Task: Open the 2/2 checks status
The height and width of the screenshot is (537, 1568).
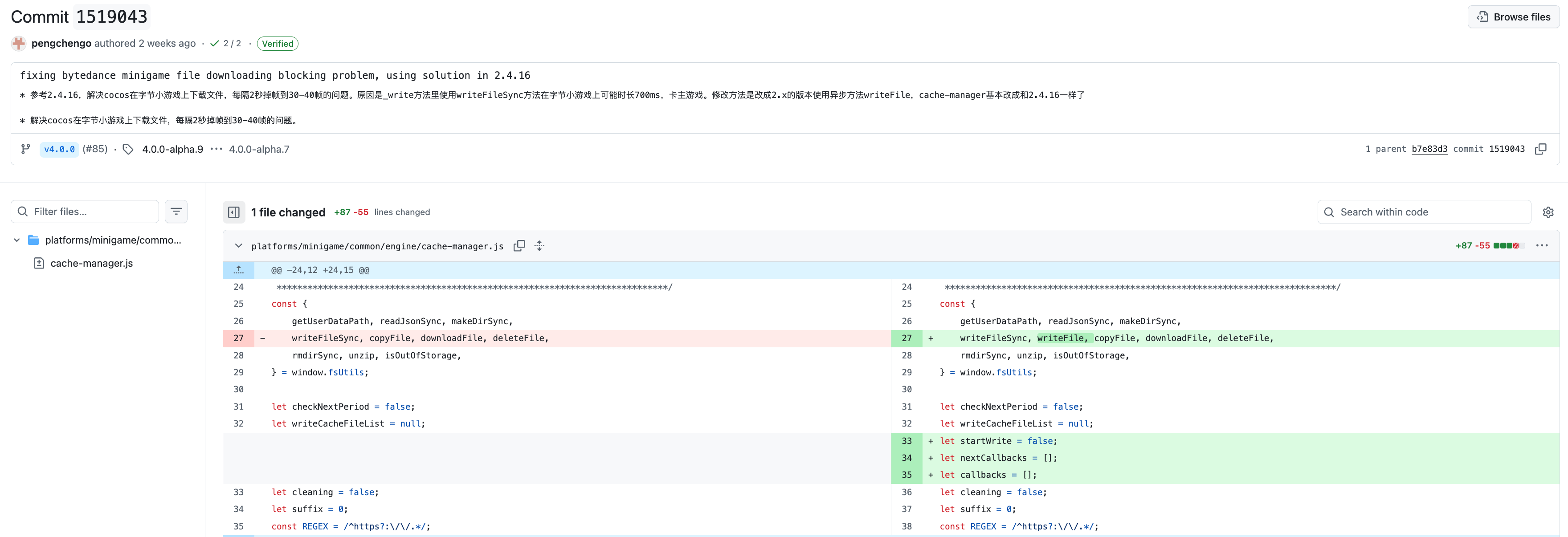Action: coord(226,44)
